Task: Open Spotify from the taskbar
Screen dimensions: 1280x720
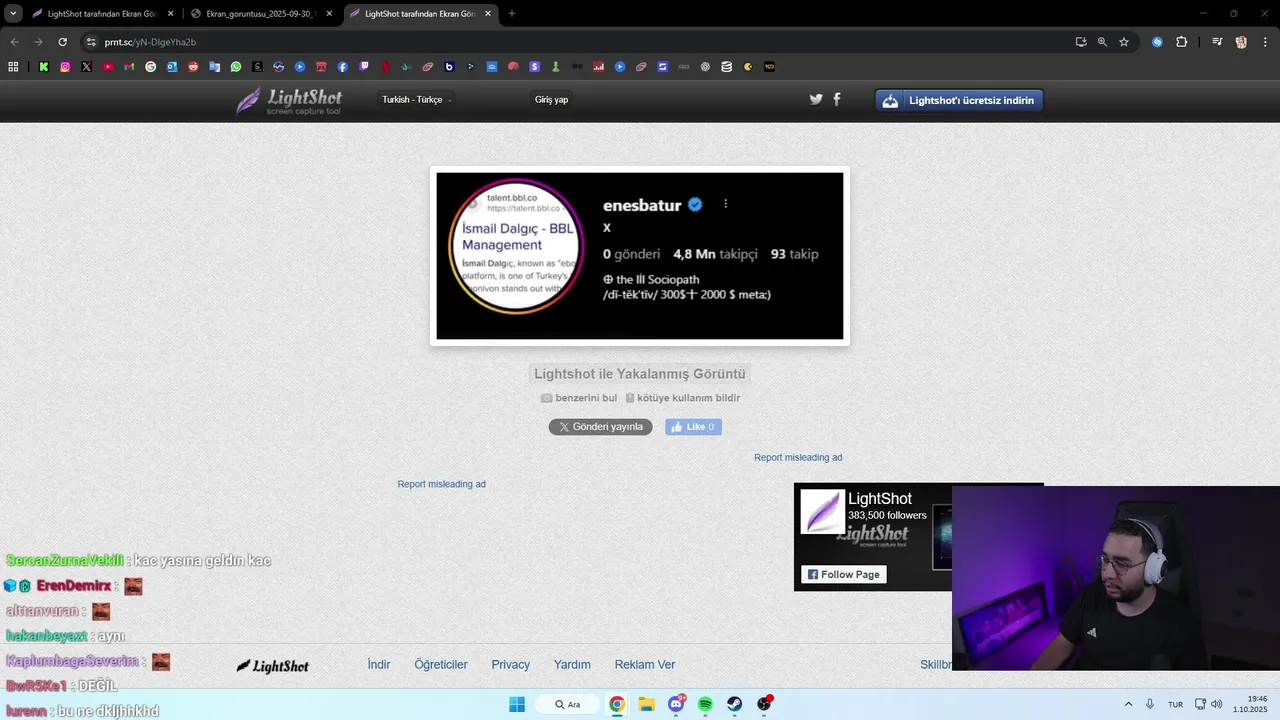Action: coord(705,704)
